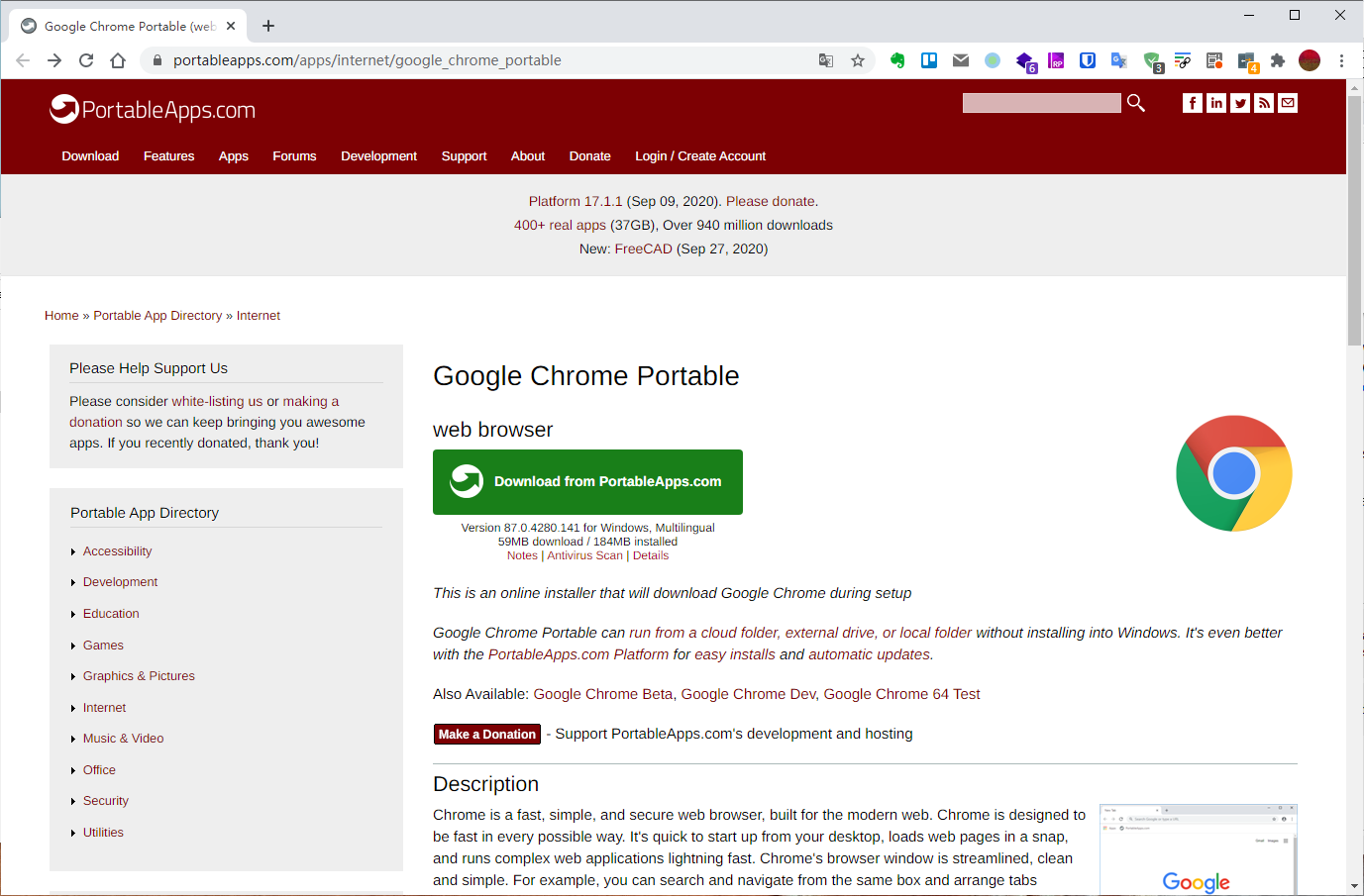Image resolution: width=1364 pixels, height=896 pixels.
Task: Open the Accessibility category
Action: tap(118, 551)
